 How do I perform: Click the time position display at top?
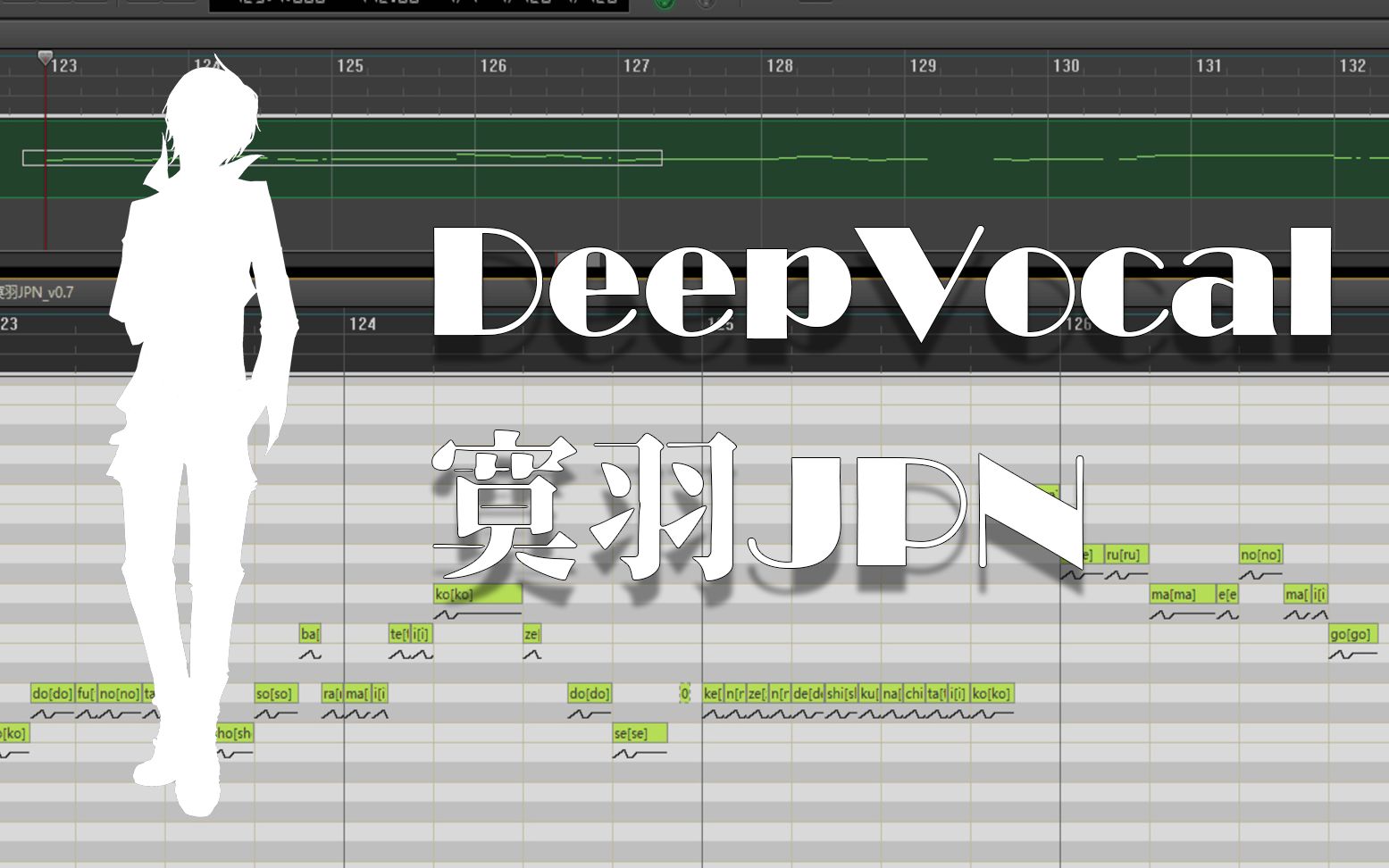point(418,4)
